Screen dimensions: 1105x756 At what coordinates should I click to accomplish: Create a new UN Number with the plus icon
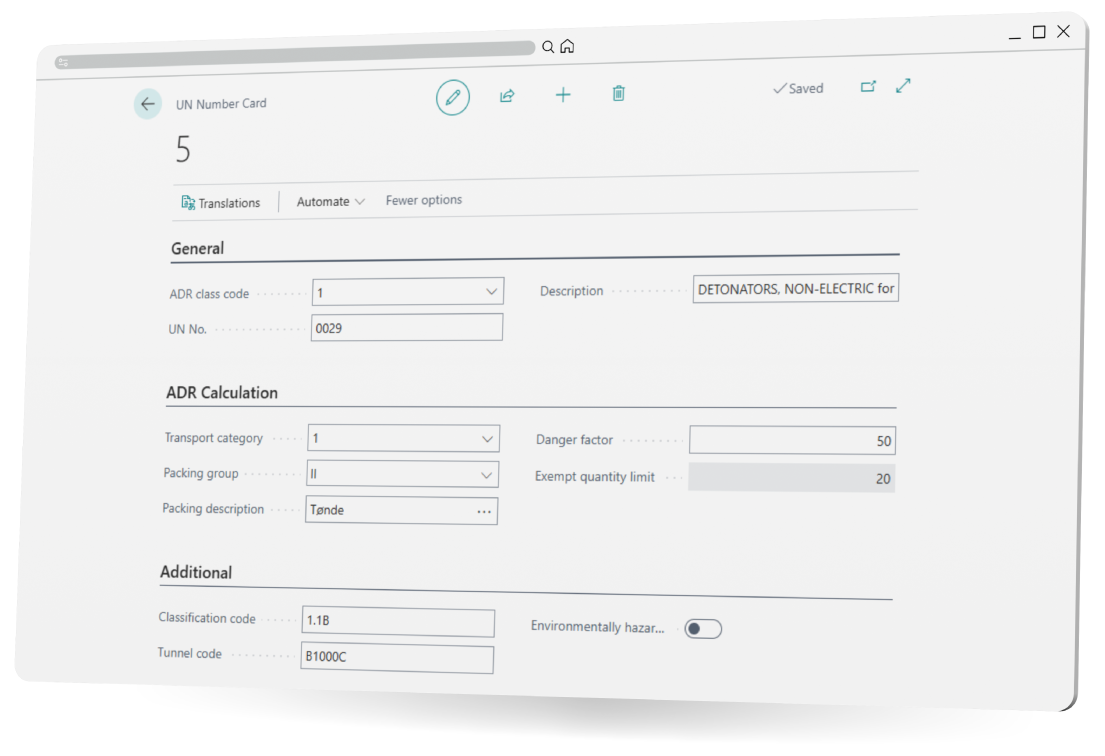[x=563, y=95]
